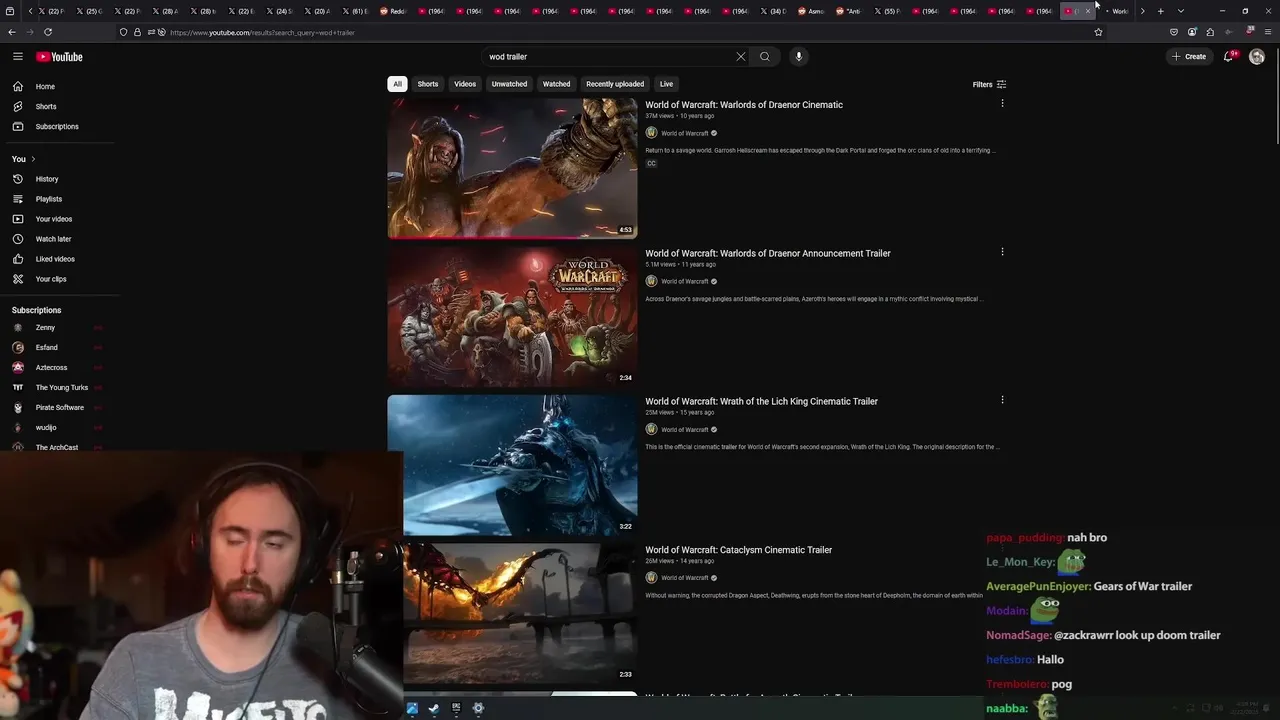The image size is (1280, 720).
Task: Click the magnifier search button
Action: coord(765,57)
